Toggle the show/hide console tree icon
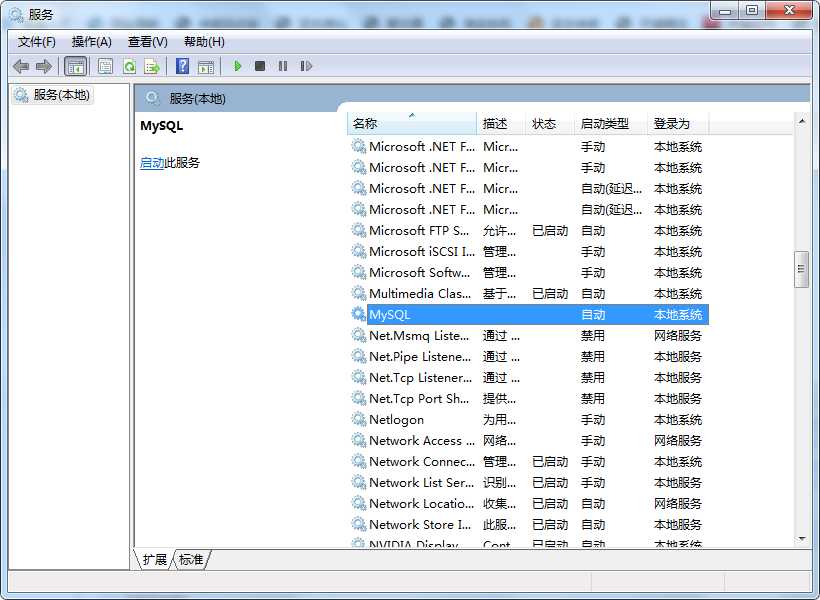The height and width of the screenshot is (600, 820). pyautogui.click(x=75, y=66)
